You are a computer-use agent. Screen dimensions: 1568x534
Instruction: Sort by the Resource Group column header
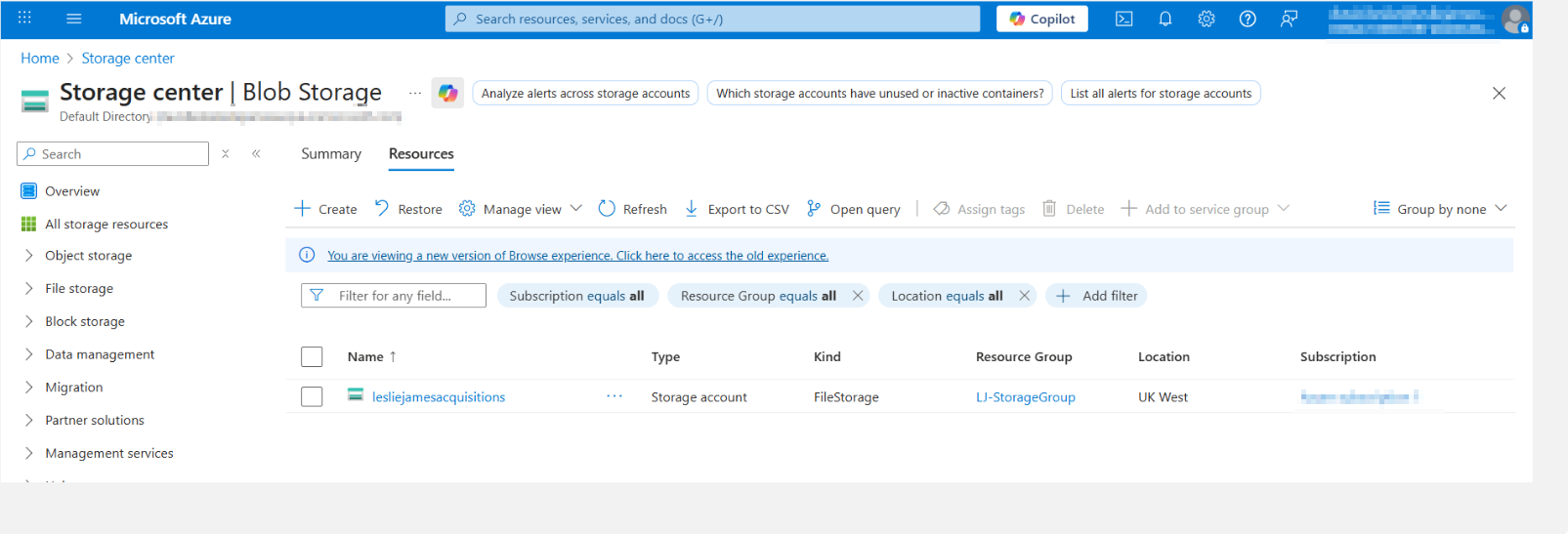[1024, 356]
